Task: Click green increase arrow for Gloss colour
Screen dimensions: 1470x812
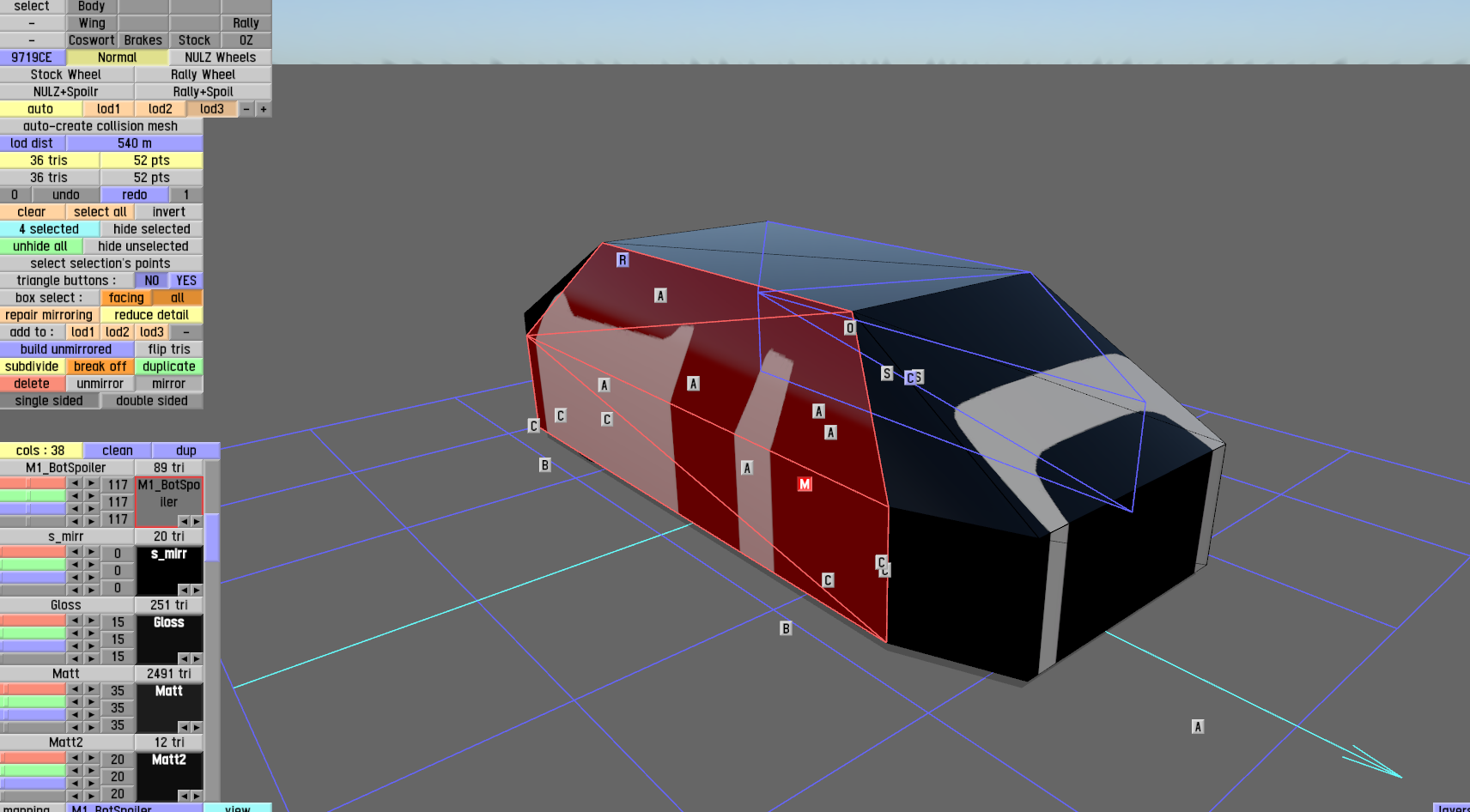Action: (91, 633)
